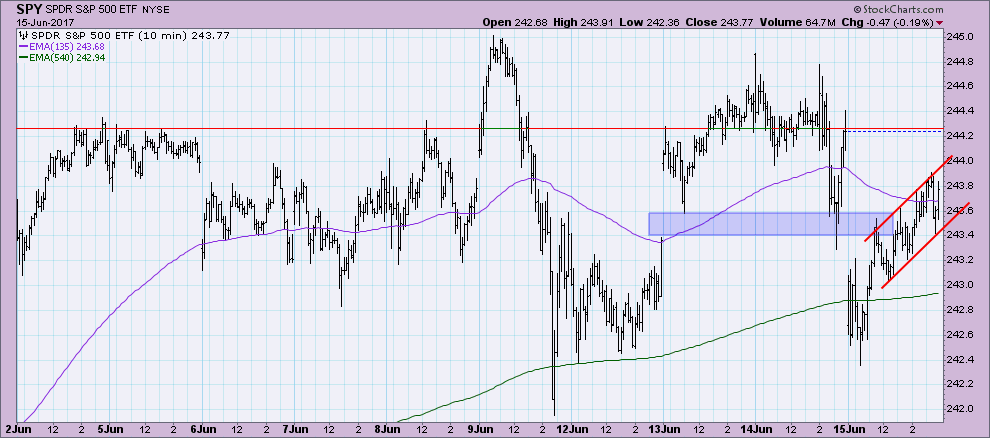The height and width of the screenshot is (438, 990).
Task: Click the 245.0 price axis label
Action: click(958, 37)
